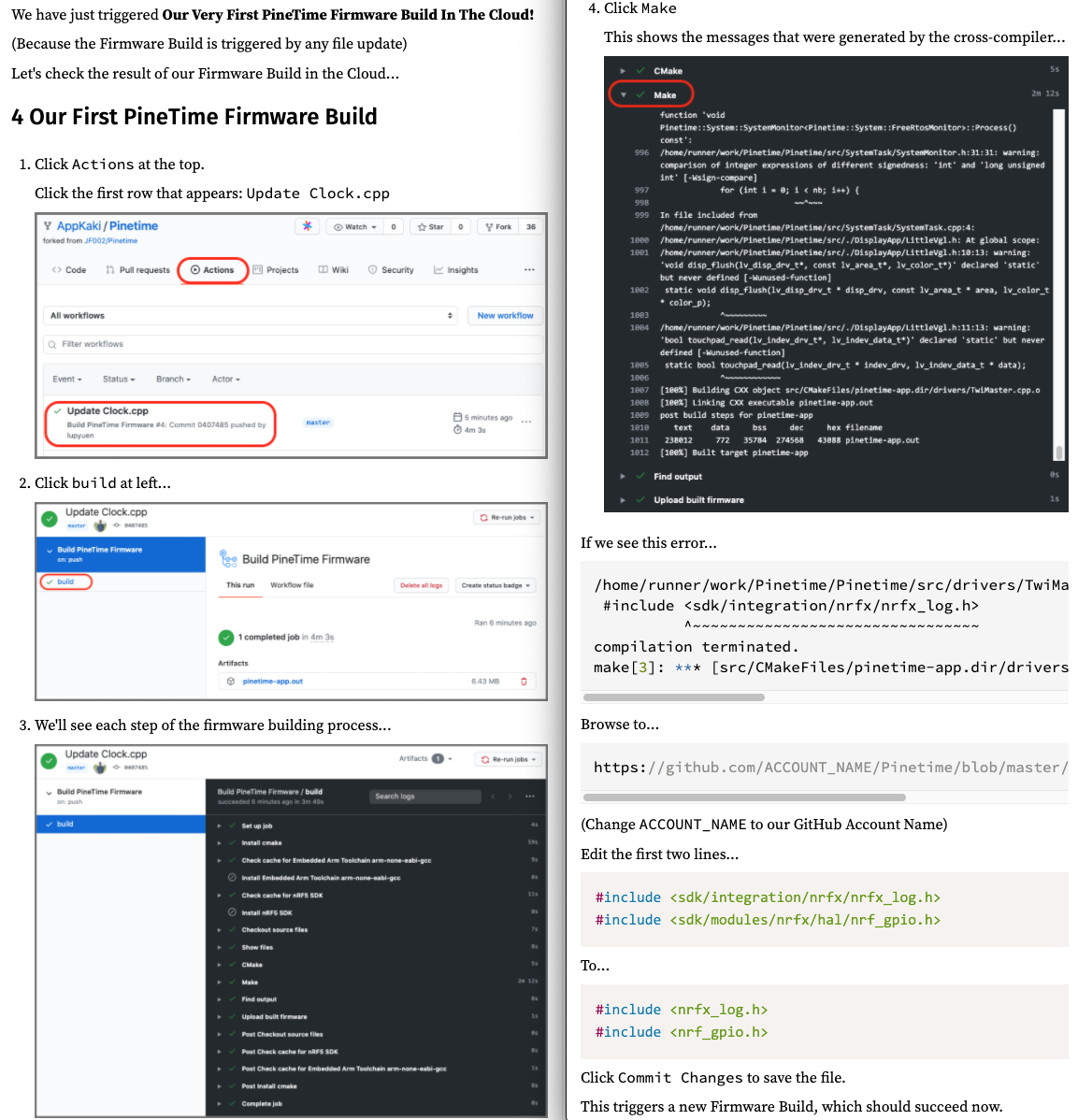
Task: Click the colorful asterisk icon beside Watch
Action: click(x=307, y=226)
